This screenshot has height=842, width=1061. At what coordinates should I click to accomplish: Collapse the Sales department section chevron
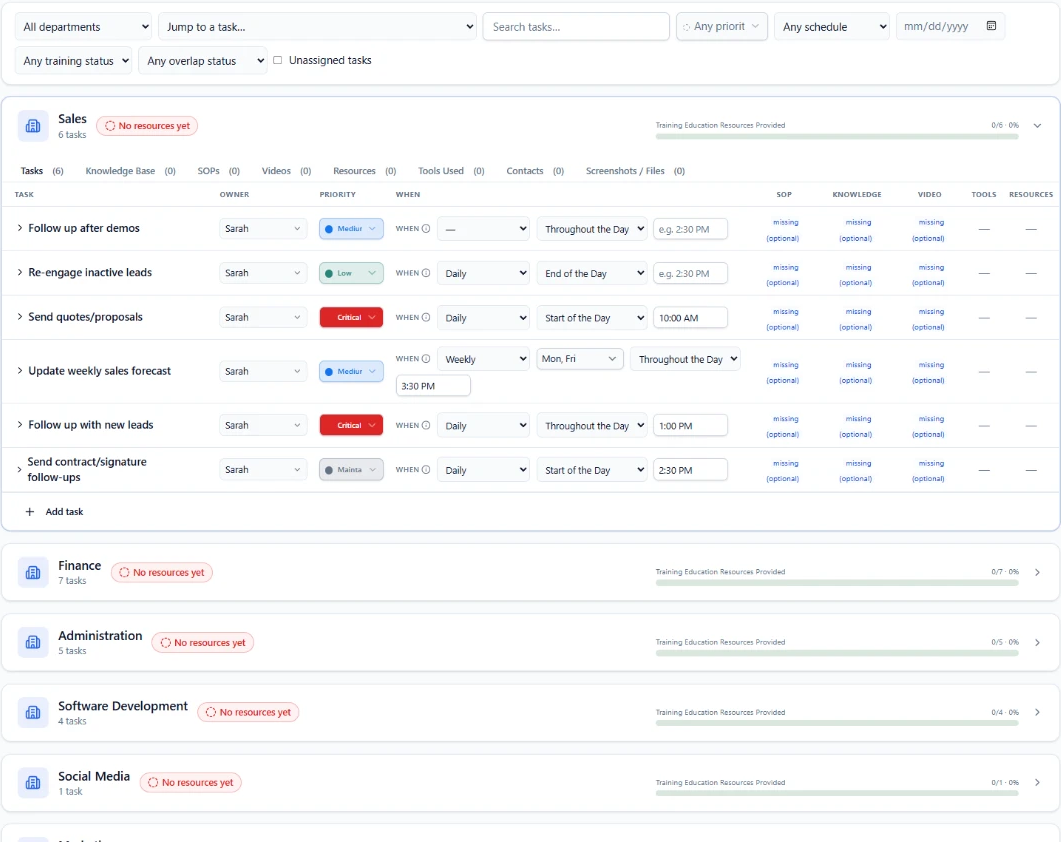[1037, 126]
